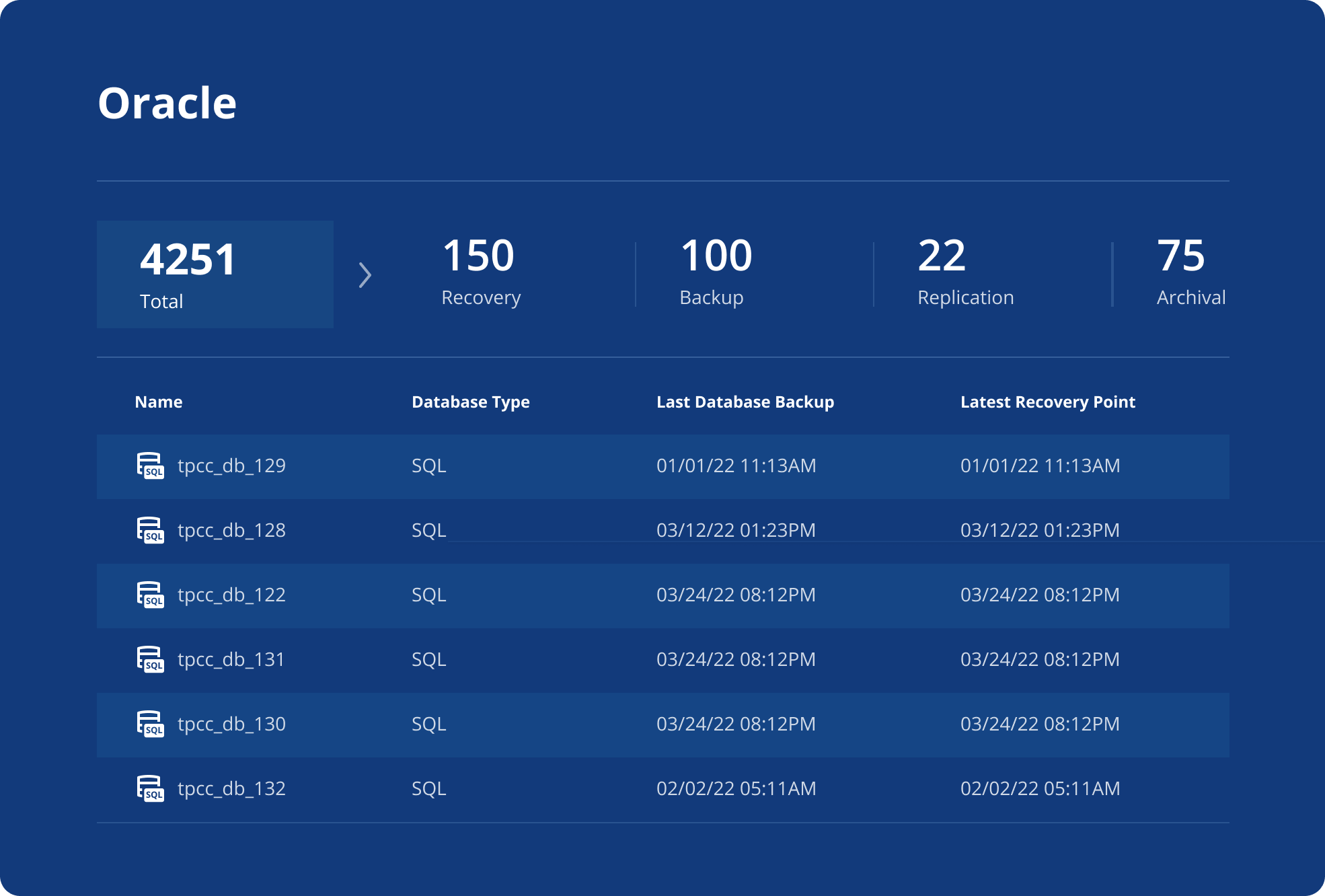Click last backup date for tpcc_db_130
1325x896 pixels.
click(736, 724)
